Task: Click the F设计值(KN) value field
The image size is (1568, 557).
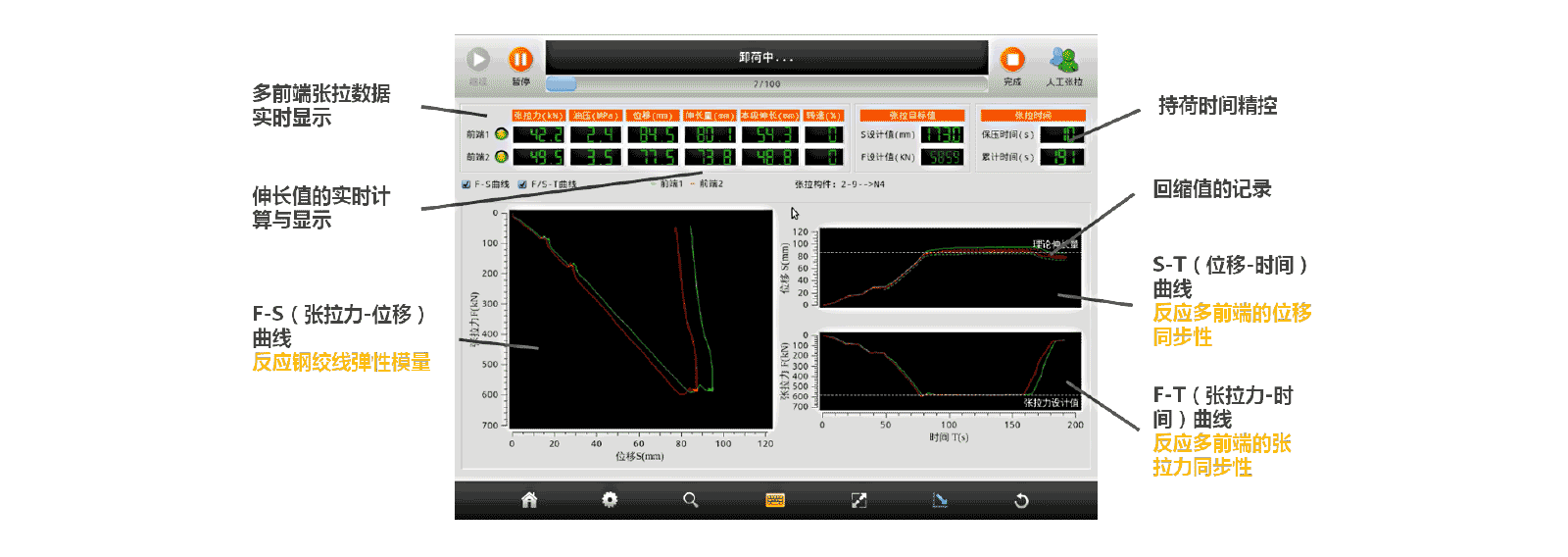Action: (x=944, y=157)
